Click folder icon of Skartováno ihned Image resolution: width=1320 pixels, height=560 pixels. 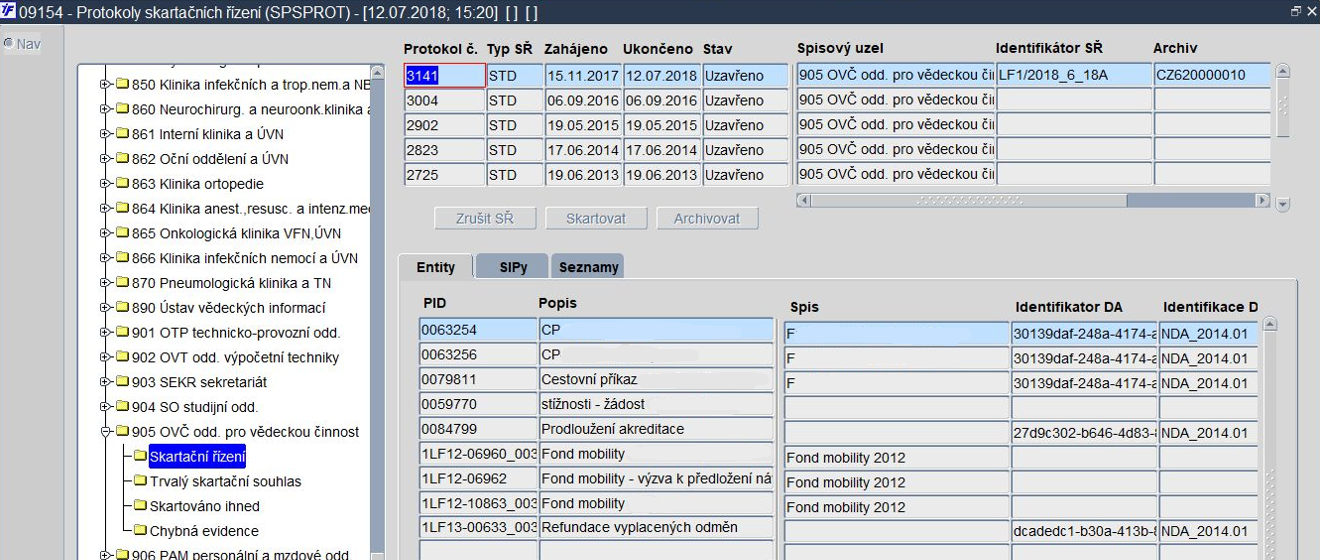tap(140, 506)
